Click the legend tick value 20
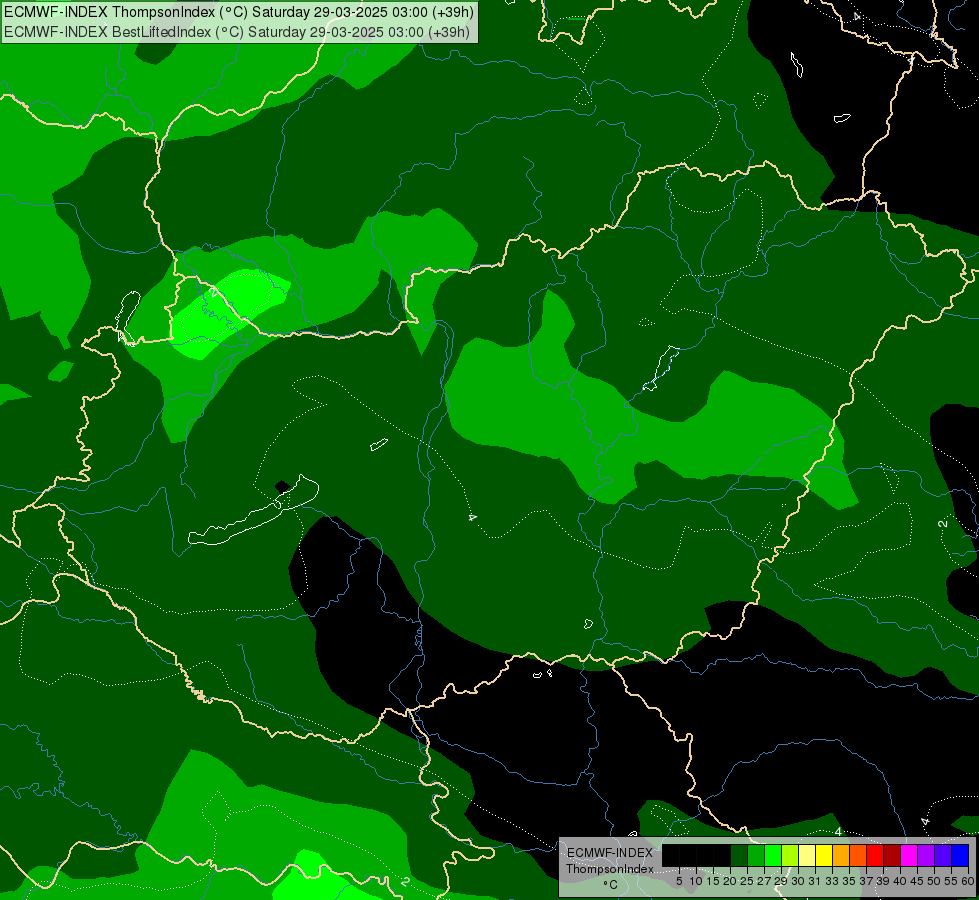This screenshot has width=979, height=900. (731, 881)
